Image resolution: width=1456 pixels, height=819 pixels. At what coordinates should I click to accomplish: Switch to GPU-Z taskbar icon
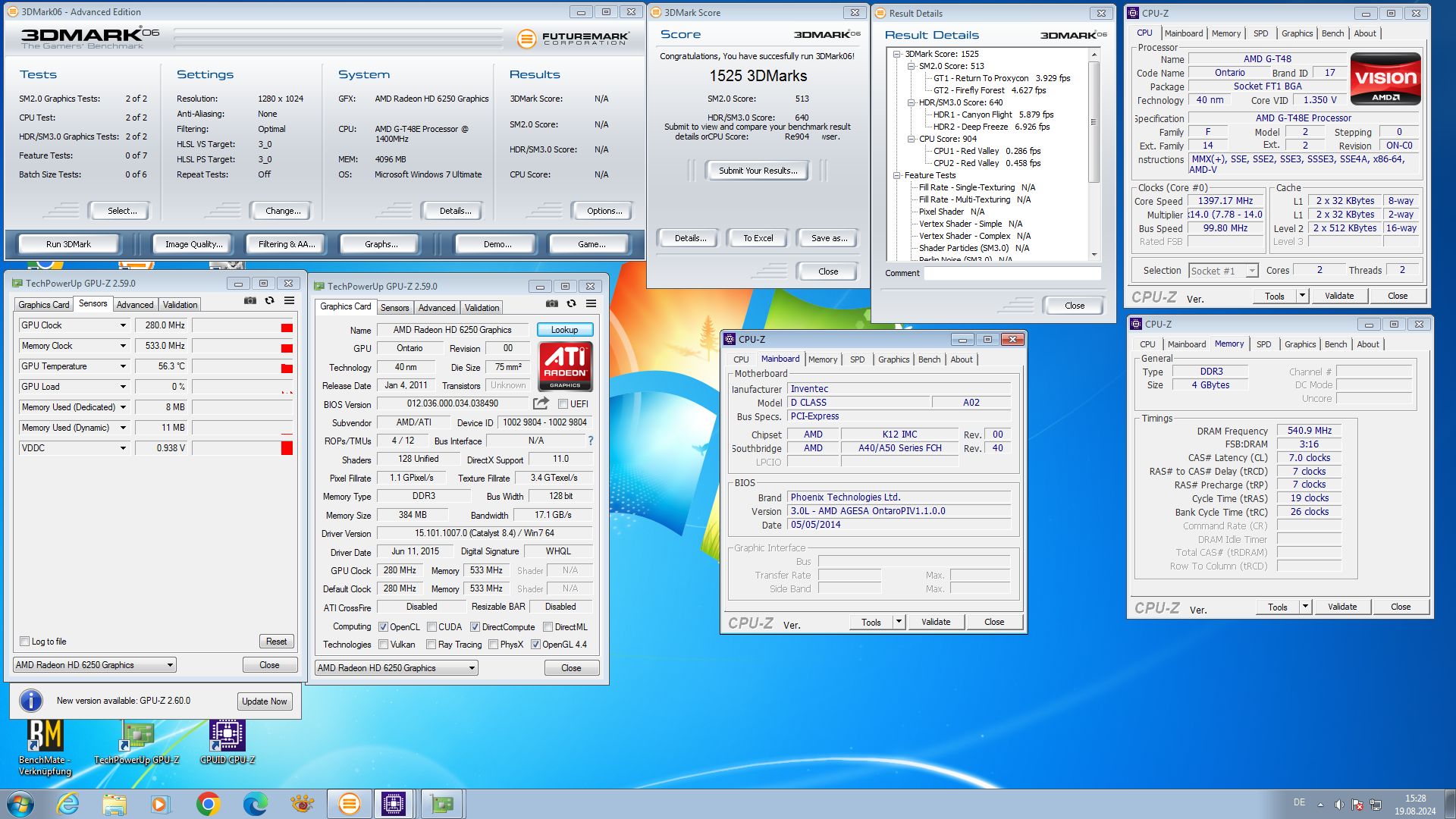(441, 804)
